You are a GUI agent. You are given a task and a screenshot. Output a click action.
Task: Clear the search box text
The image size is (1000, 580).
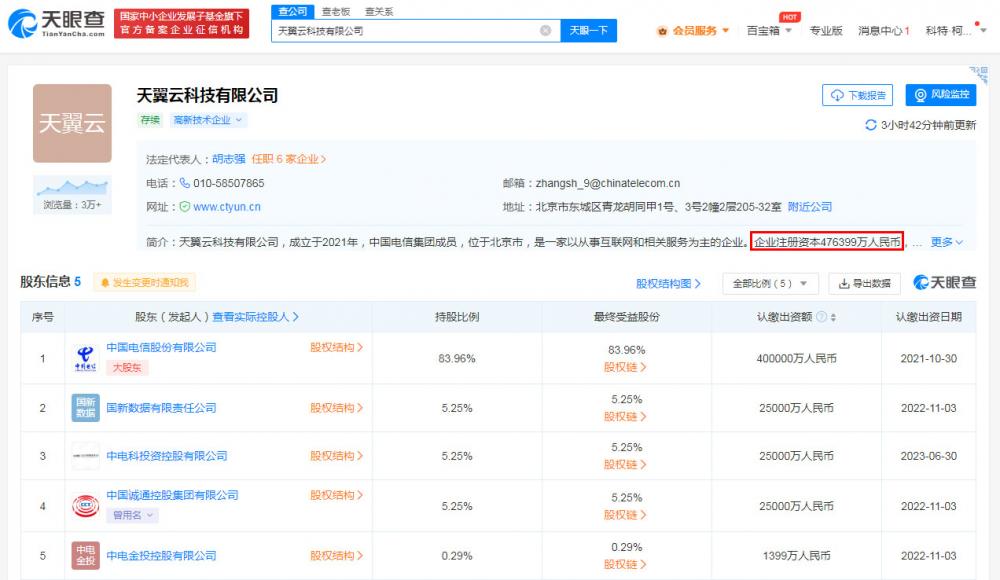tap(545, 31)
